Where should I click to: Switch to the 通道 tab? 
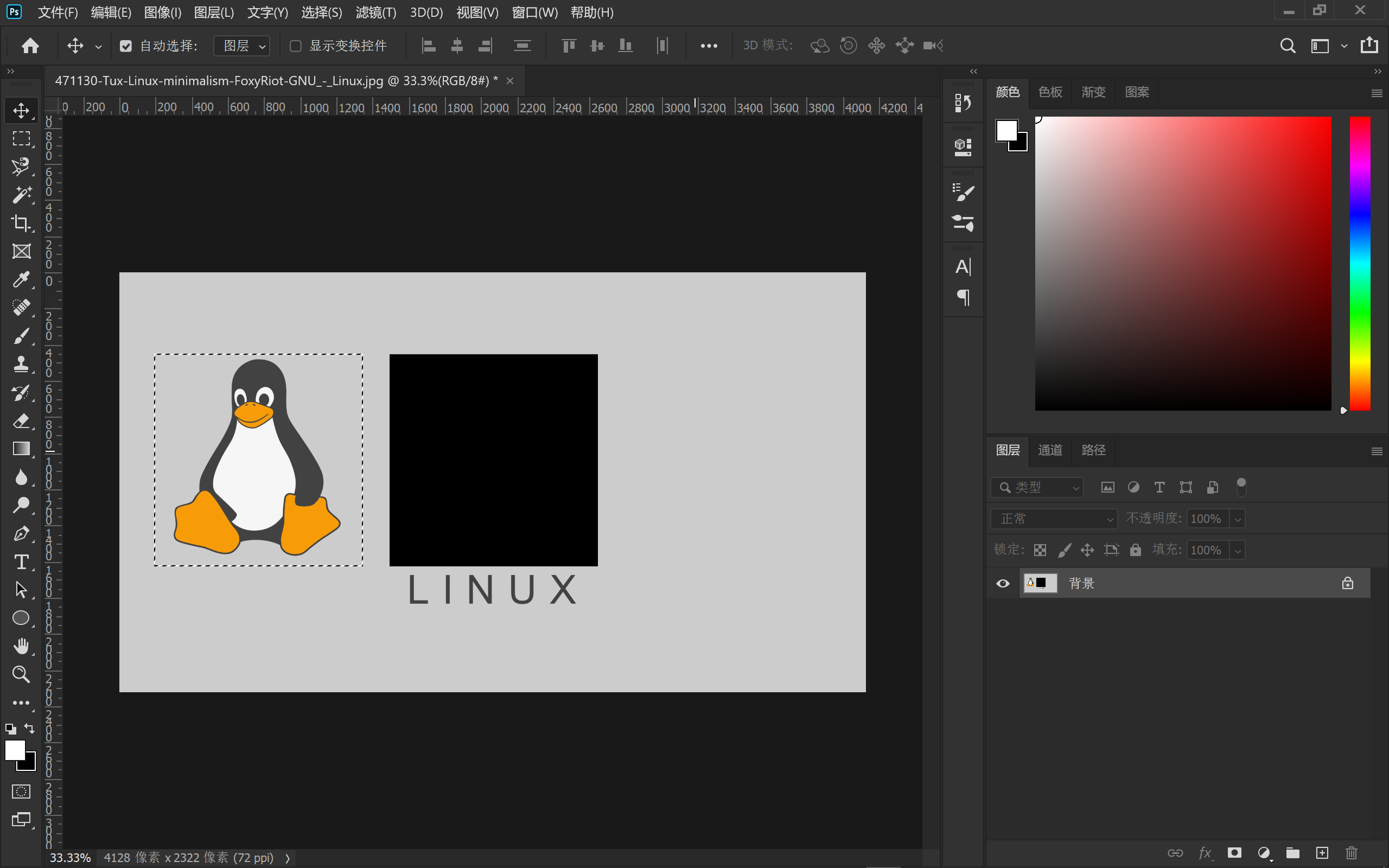tap(1050, 450)
